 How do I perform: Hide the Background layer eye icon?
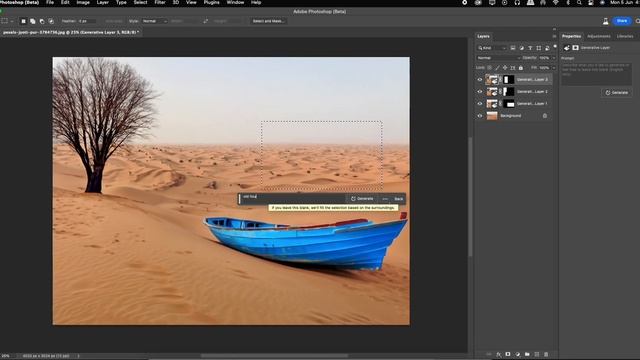(480, 116)
